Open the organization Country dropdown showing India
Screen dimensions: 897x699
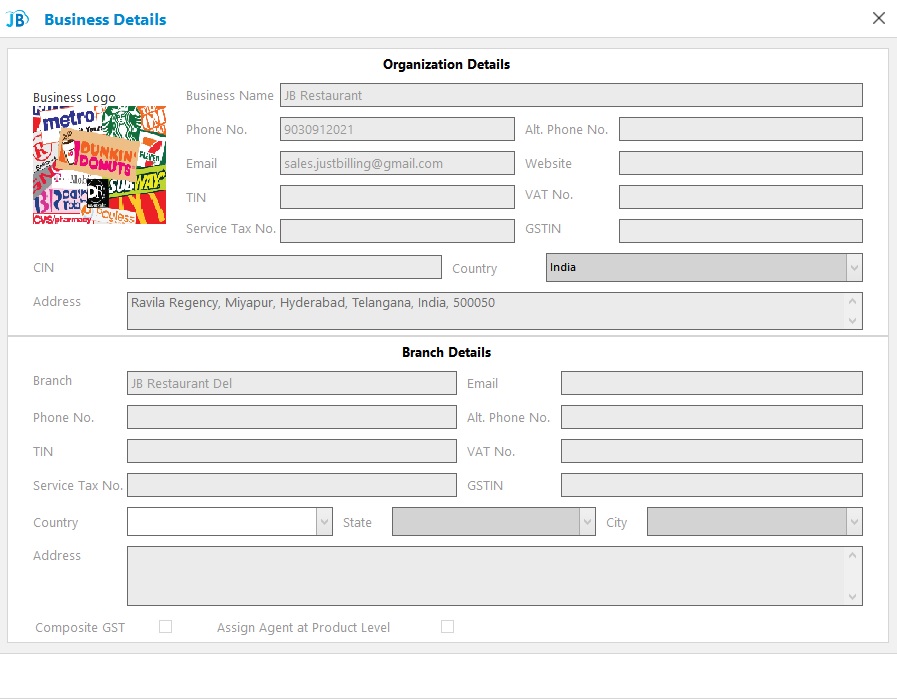coord(704,268)
